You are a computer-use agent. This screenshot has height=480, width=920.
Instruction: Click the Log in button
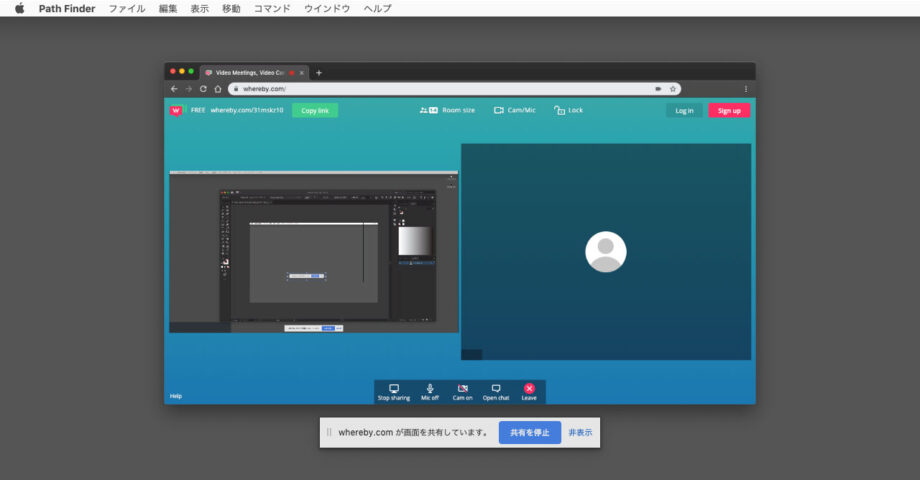684,110
